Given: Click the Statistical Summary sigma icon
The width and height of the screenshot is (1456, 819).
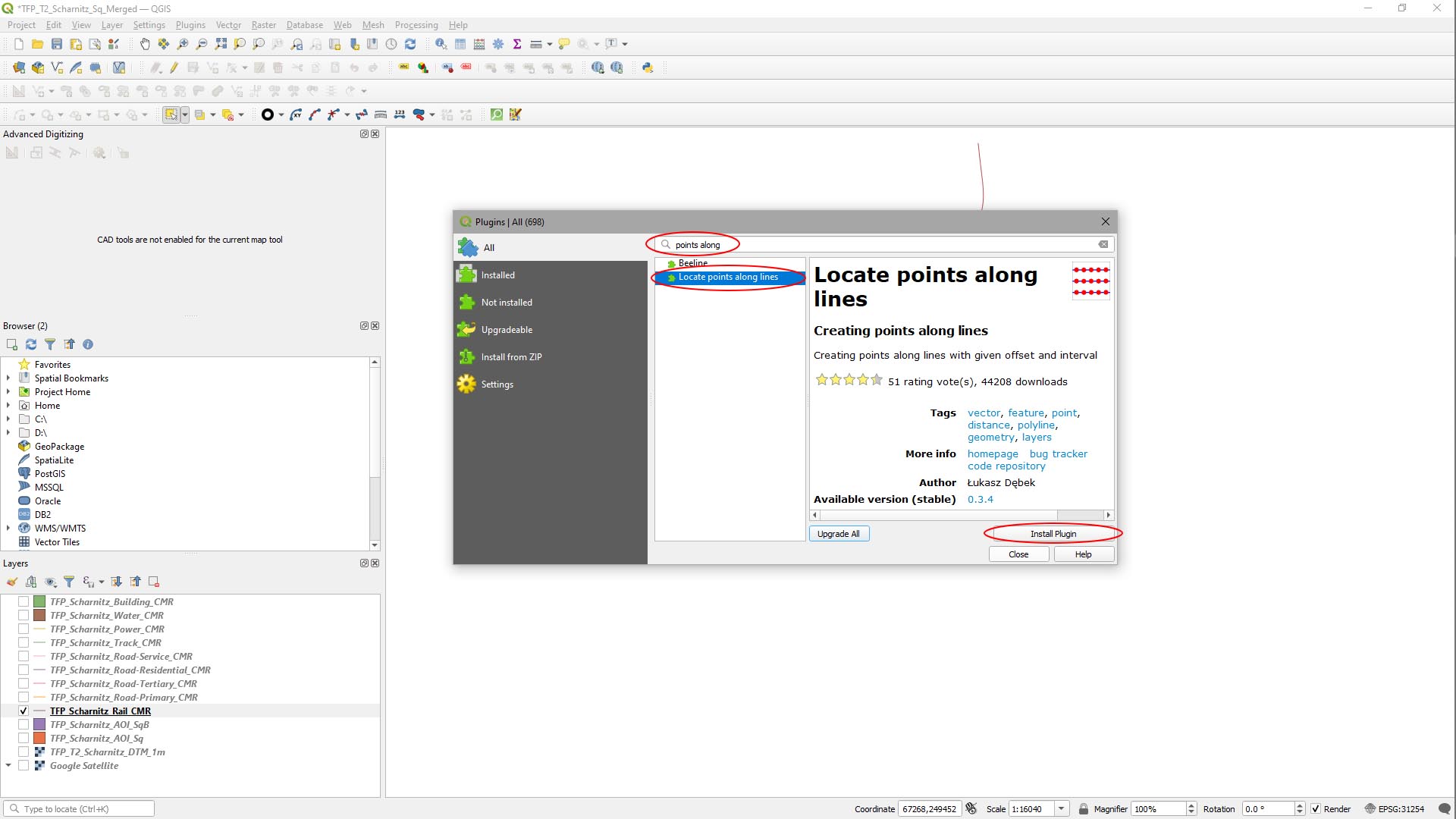Looking at the screenshot, I should (x=517, y=44).
